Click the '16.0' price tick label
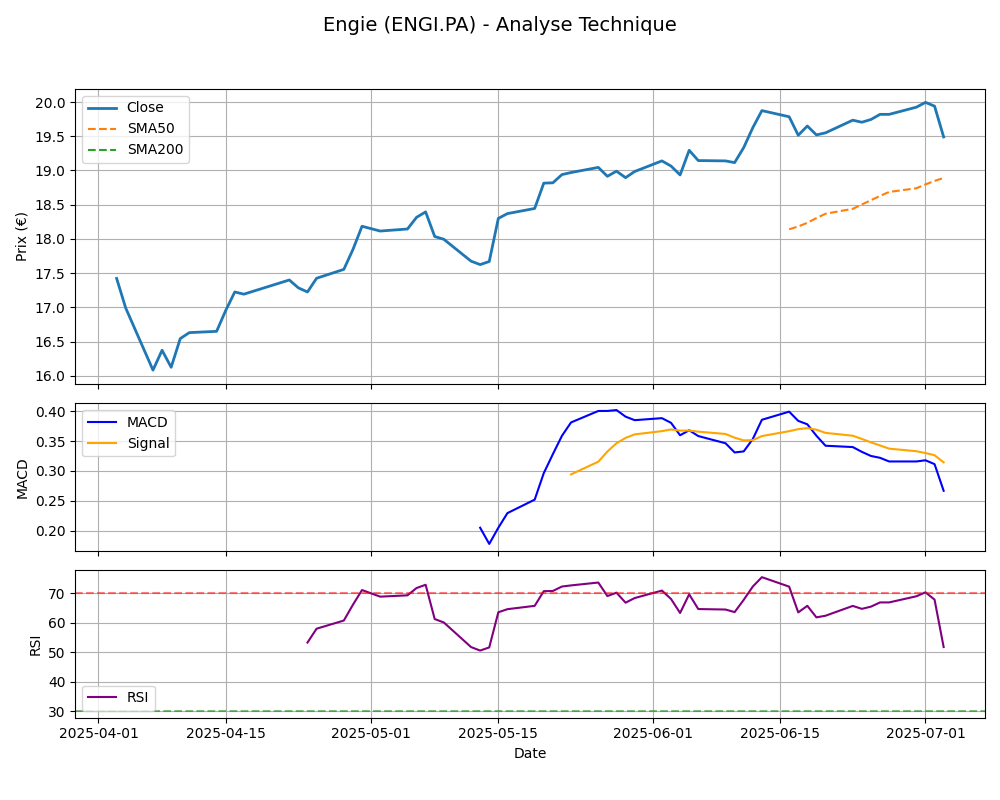This screenshot has width=1000, height=800. click(52, 376)
